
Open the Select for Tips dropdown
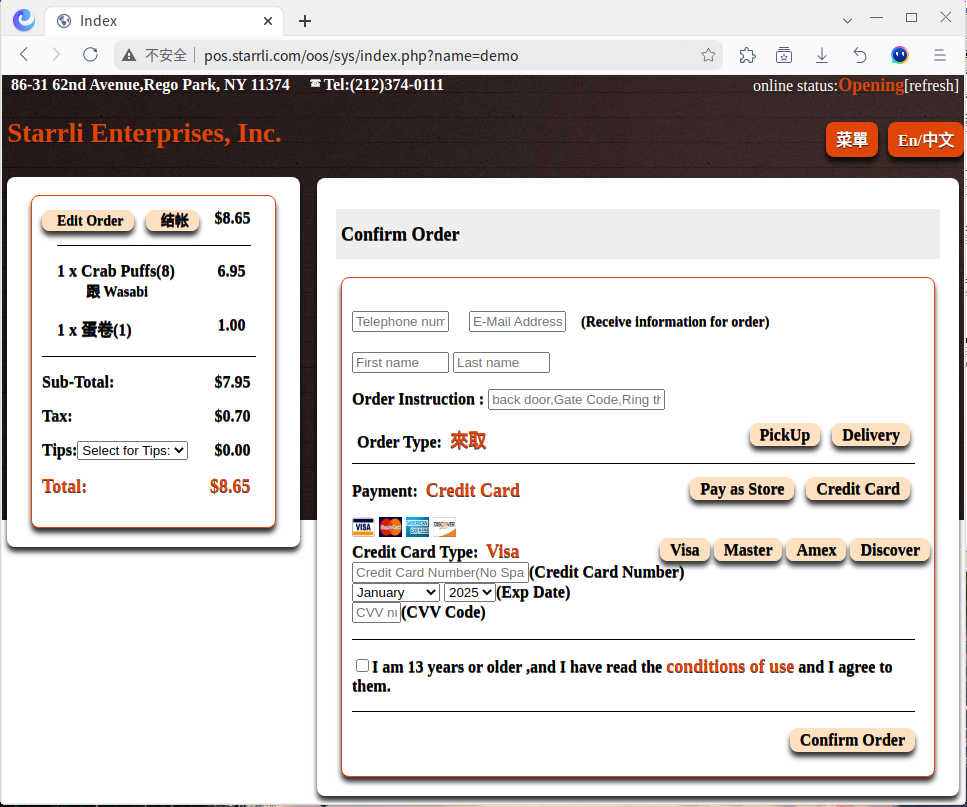132,451
